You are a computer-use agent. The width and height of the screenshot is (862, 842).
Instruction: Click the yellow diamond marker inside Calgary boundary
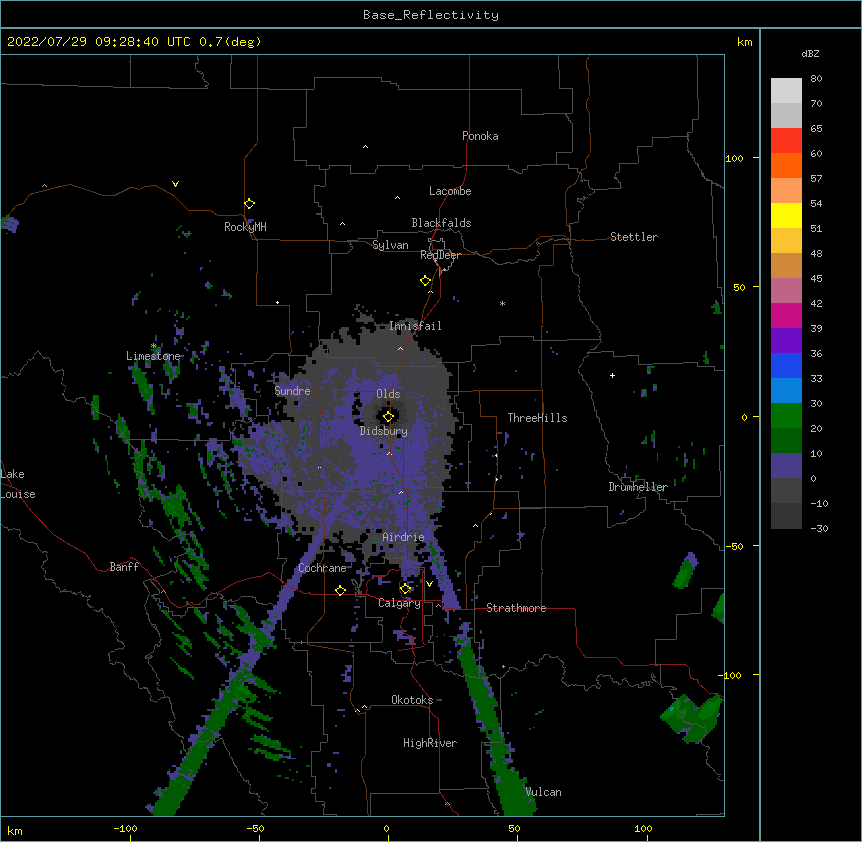pyautogui.click(x=405, y=589)
